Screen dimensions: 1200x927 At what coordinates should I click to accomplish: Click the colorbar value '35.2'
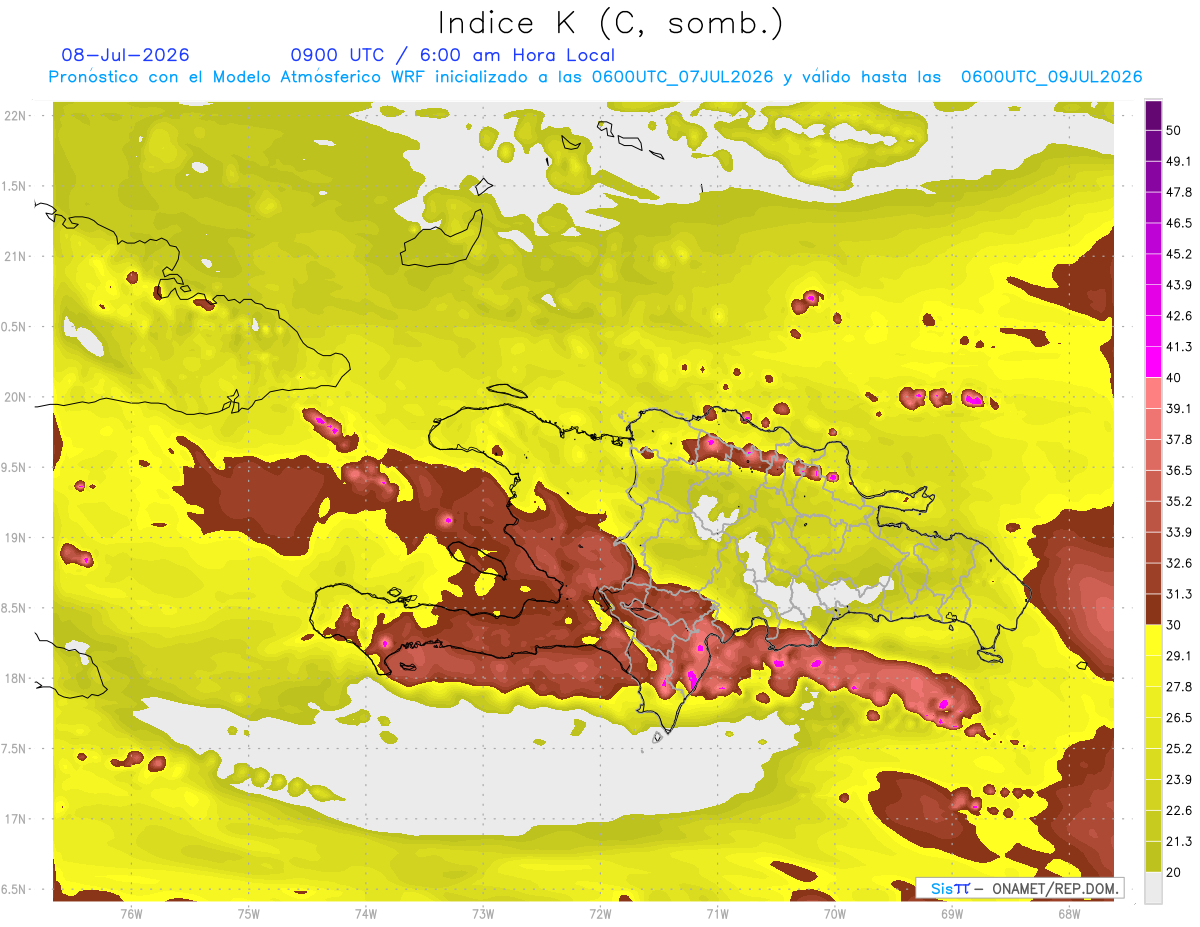[1178, 501]
